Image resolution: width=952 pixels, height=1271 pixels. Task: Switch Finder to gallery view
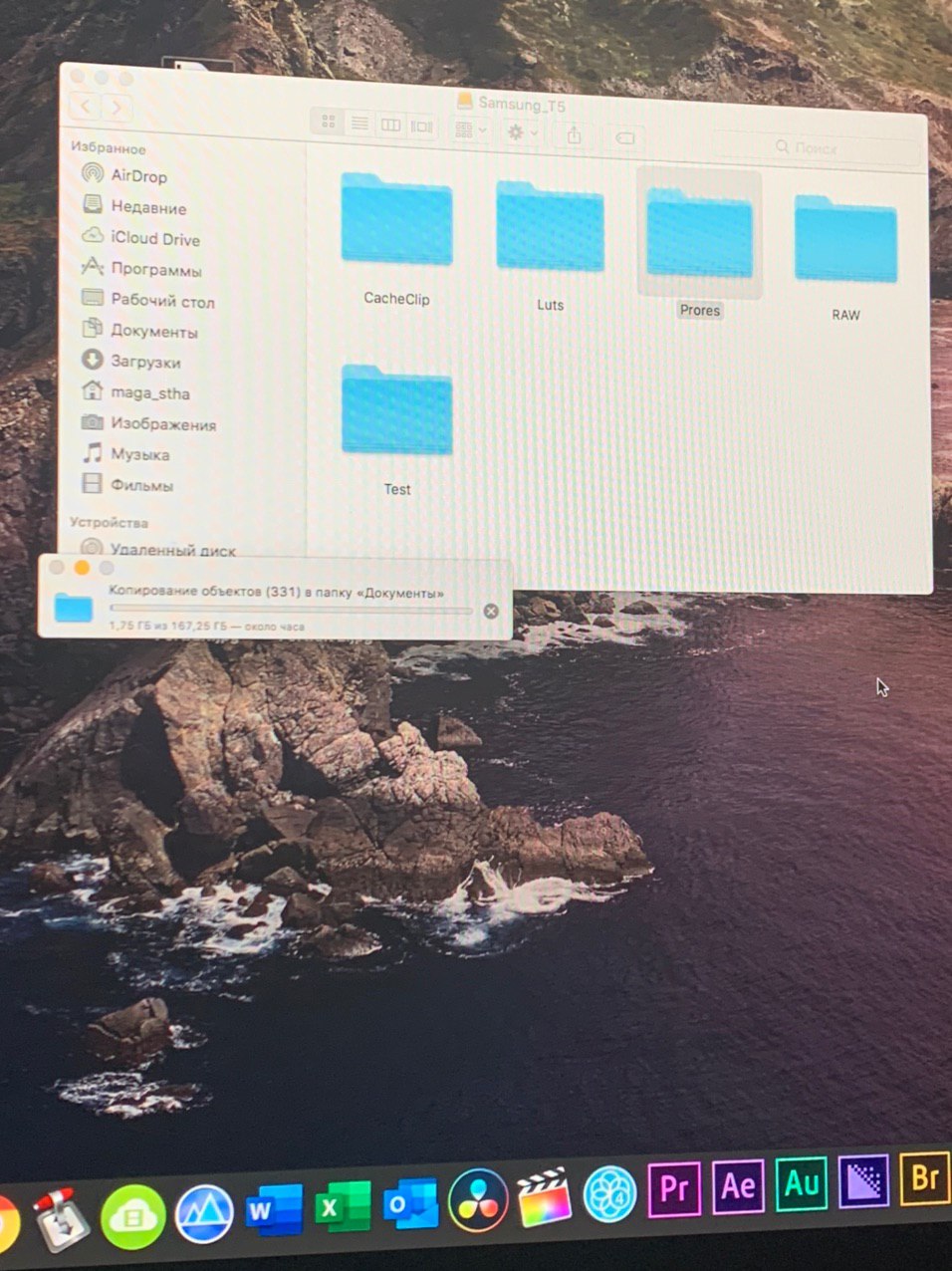[x=422, y=127]
